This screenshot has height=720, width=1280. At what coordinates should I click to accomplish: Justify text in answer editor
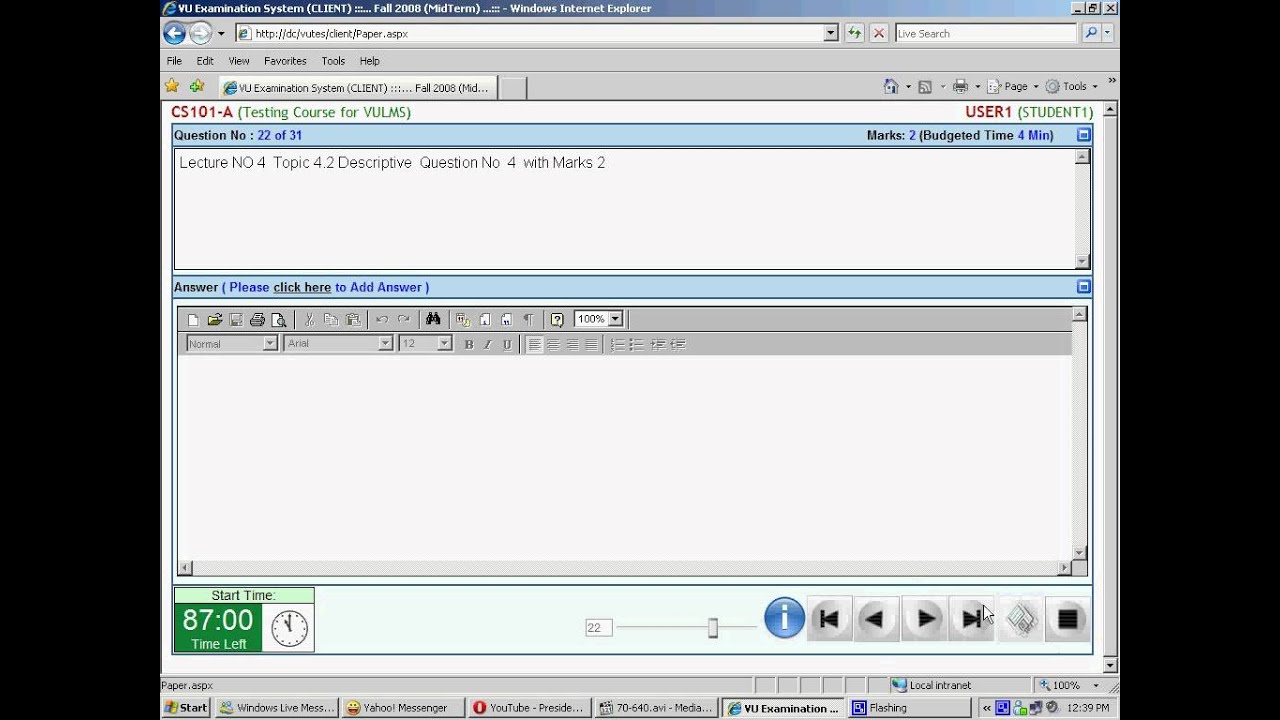(591, 344)
